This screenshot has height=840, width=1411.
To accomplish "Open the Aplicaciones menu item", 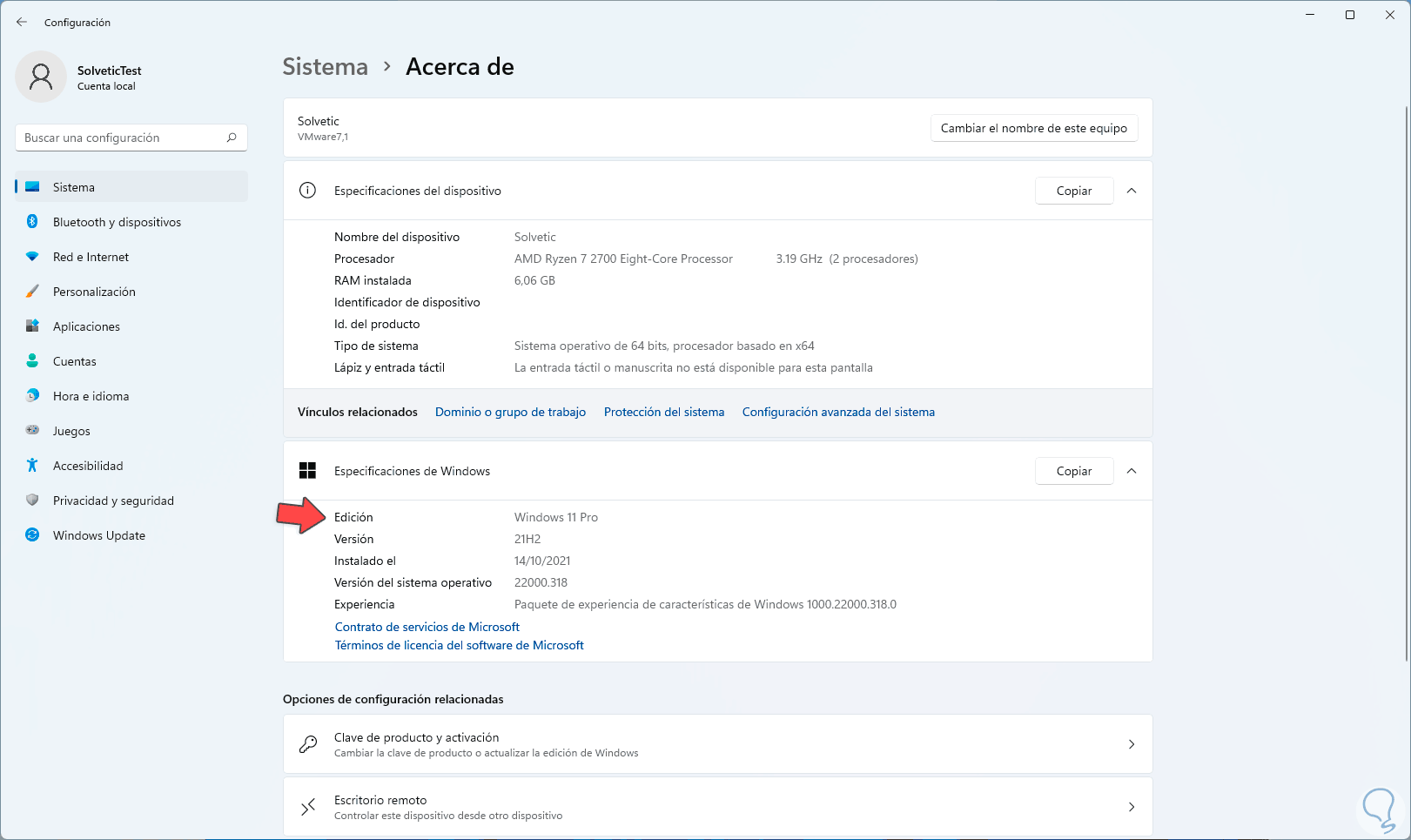I will click(86, 326).
